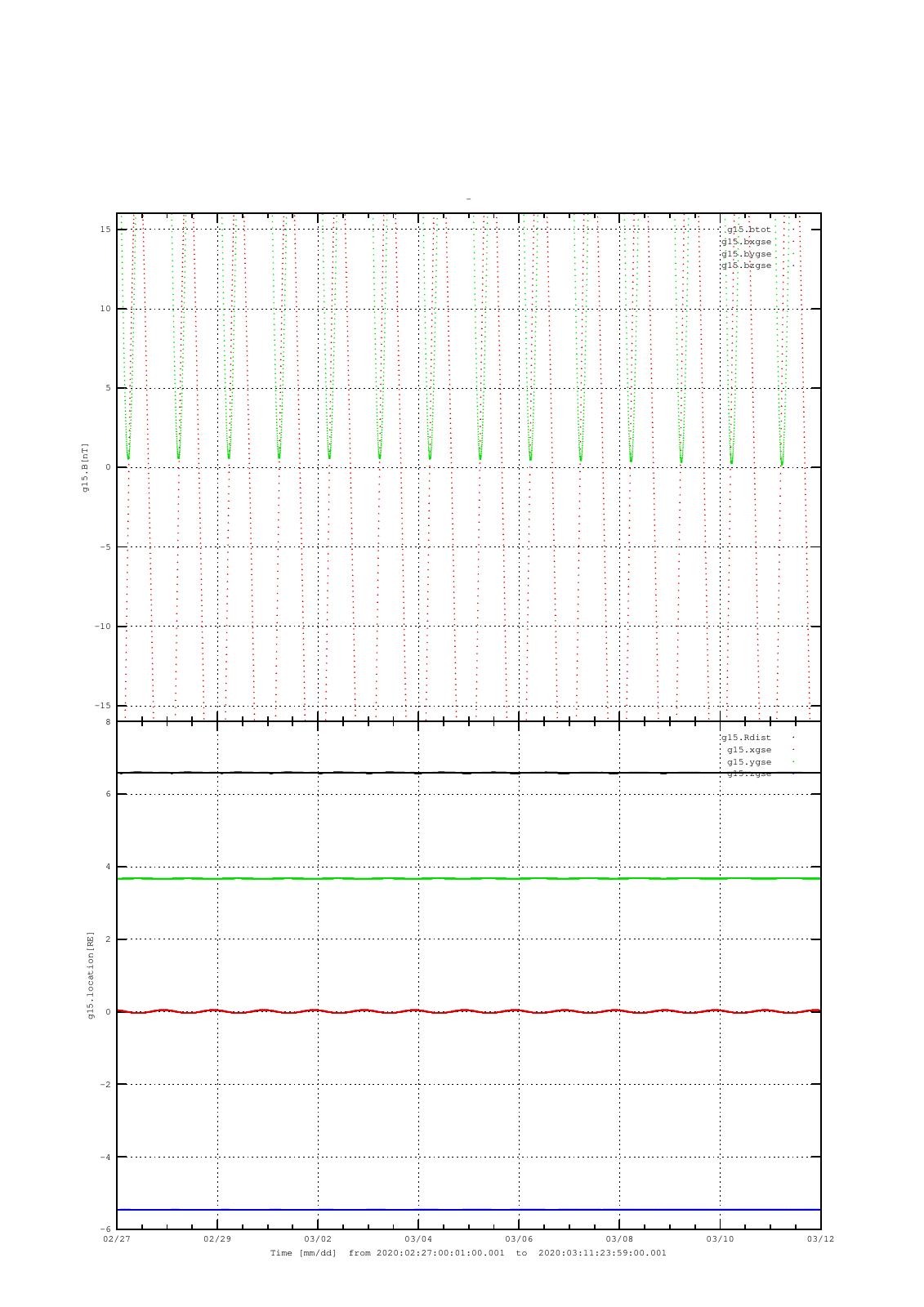
Task: Select the 4 tick on the location axis
Action: [108, 867]
